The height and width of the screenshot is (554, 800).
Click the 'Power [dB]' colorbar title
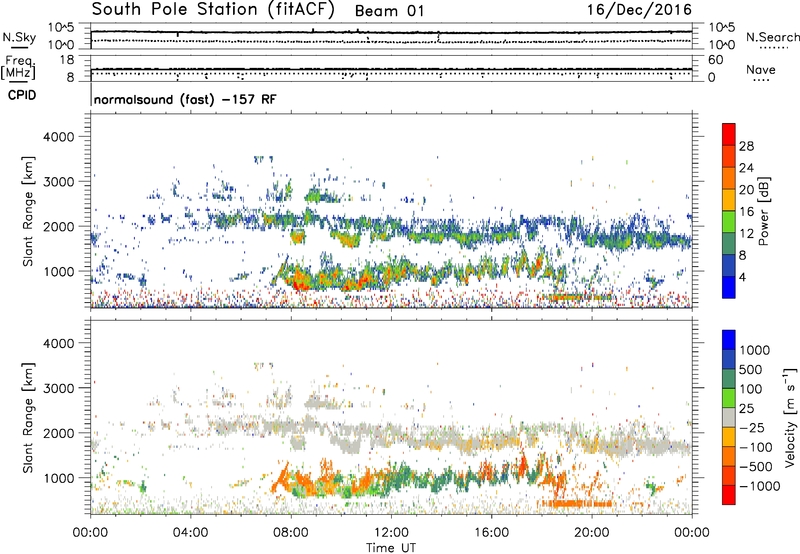pos(763,211)
